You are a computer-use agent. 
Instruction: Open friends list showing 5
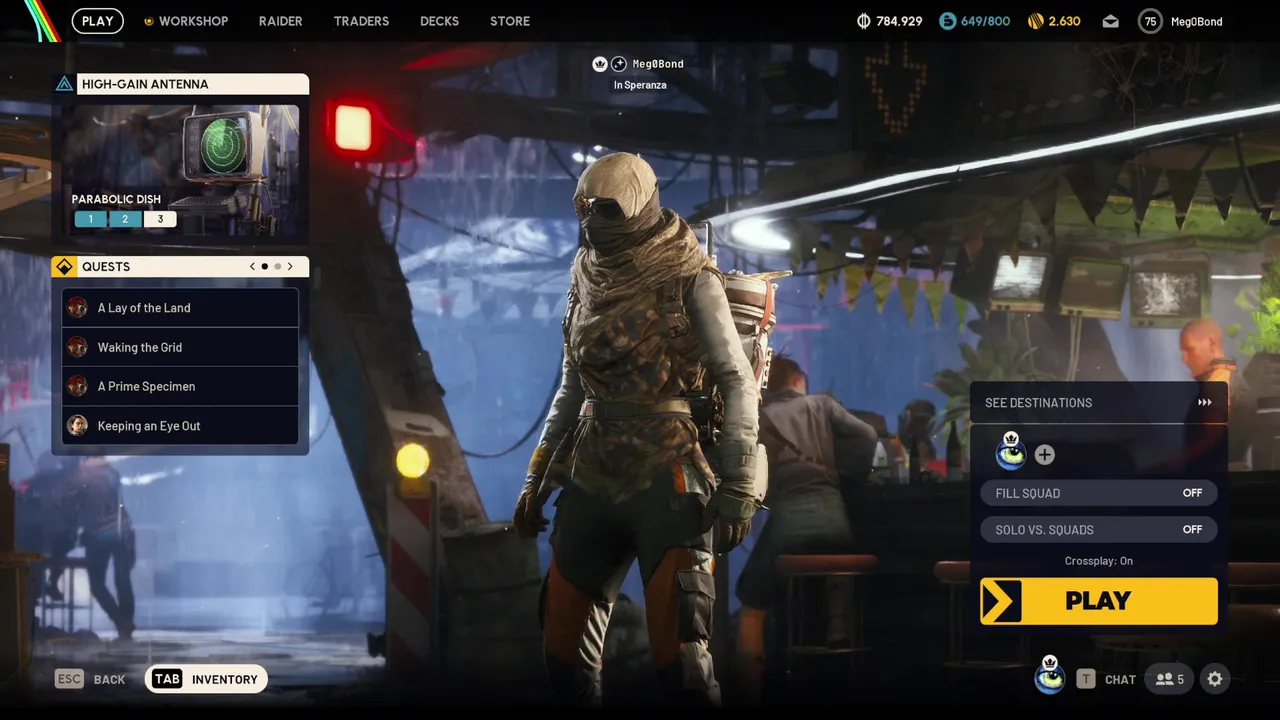(1169, 679)
